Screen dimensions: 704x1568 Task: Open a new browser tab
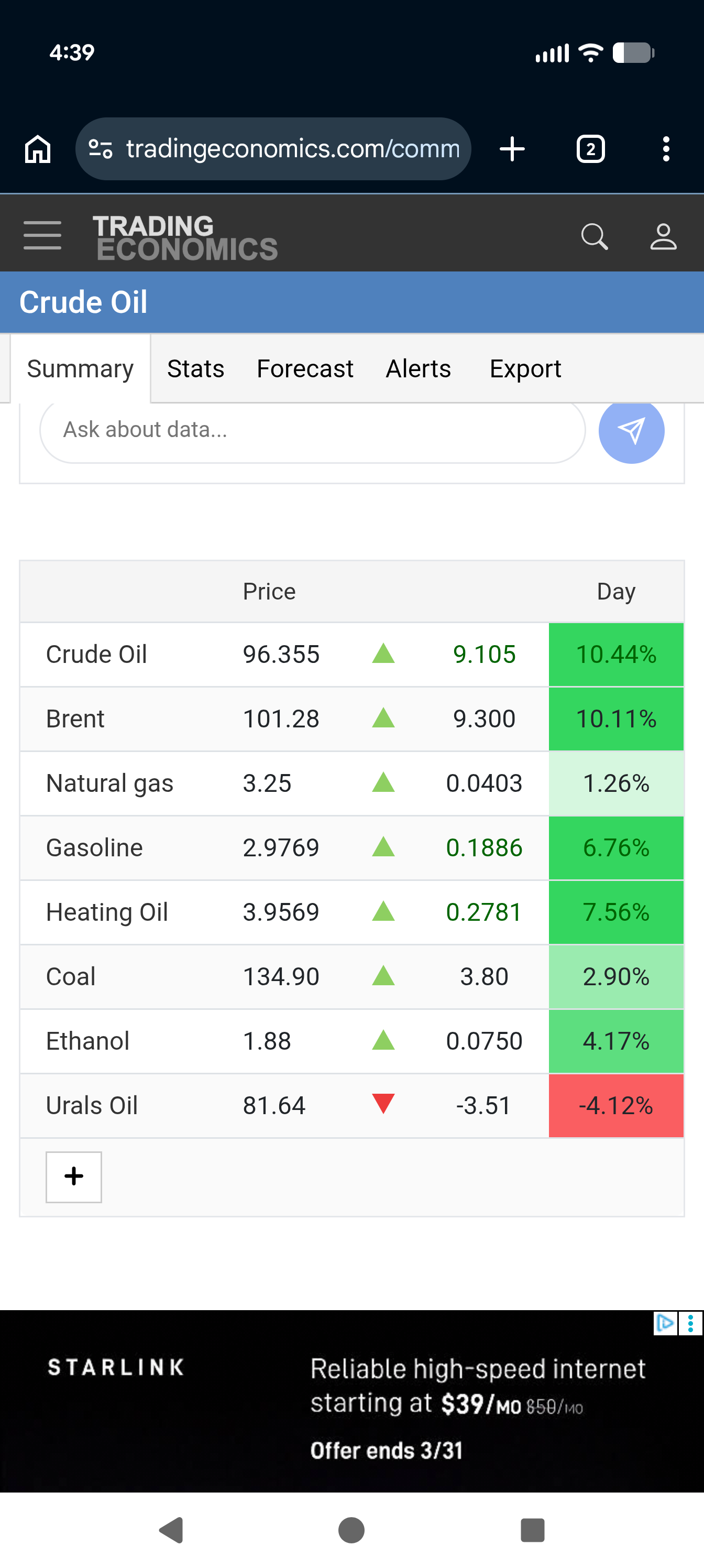512,149
